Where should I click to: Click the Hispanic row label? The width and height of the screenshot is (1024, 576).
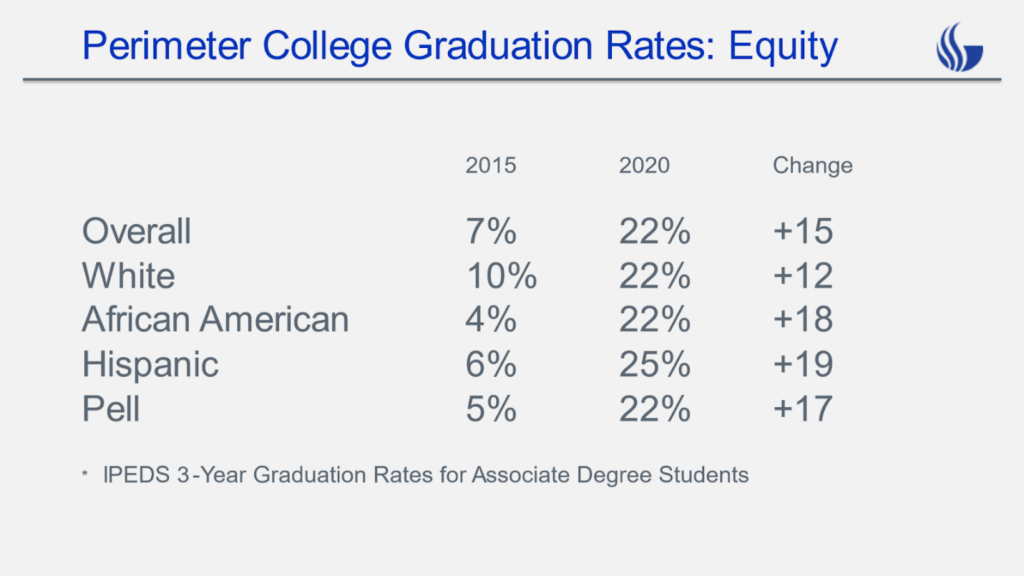pyautogui.click(x=150, y=365)
